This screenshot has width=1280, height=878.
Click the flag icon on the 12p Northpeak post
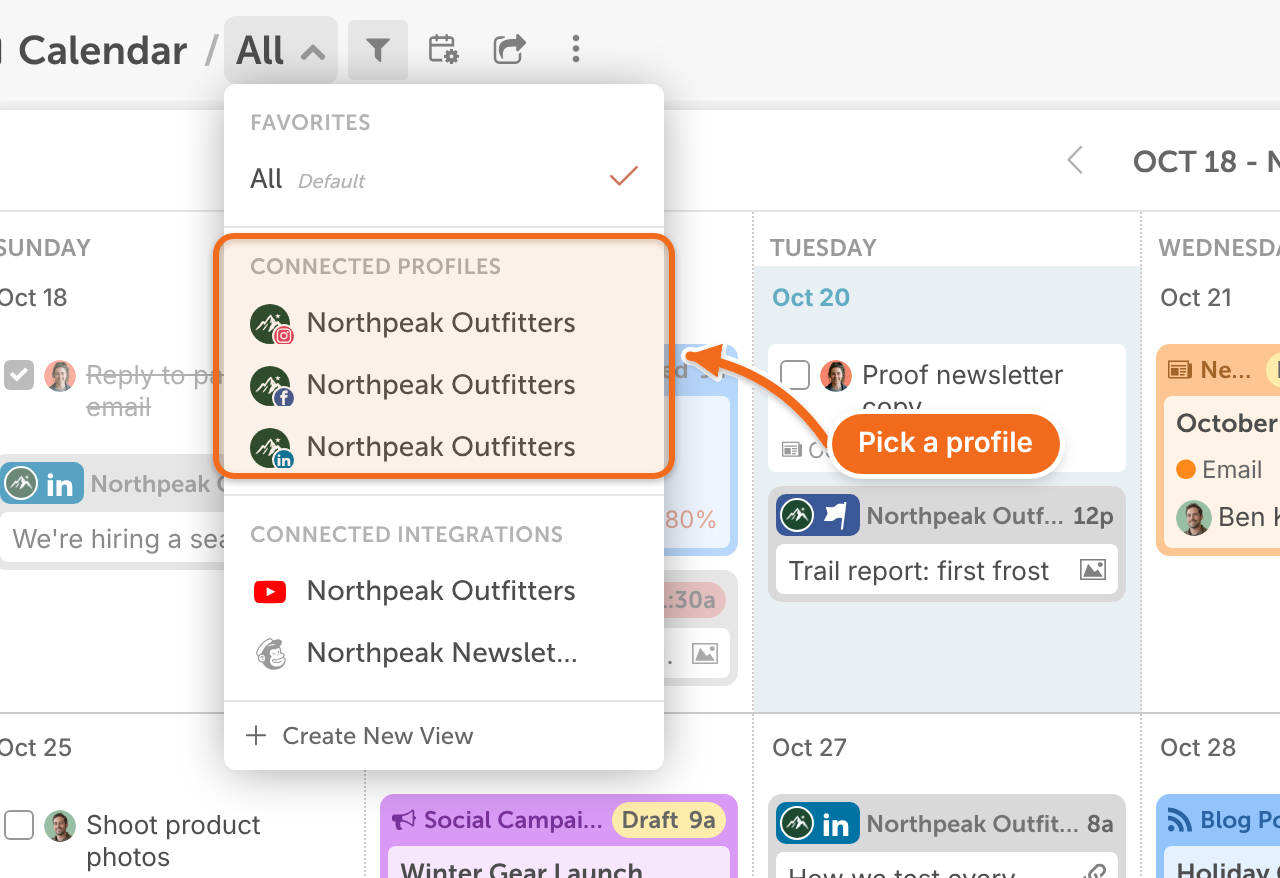pyautogui.click(x=836, y=516)
